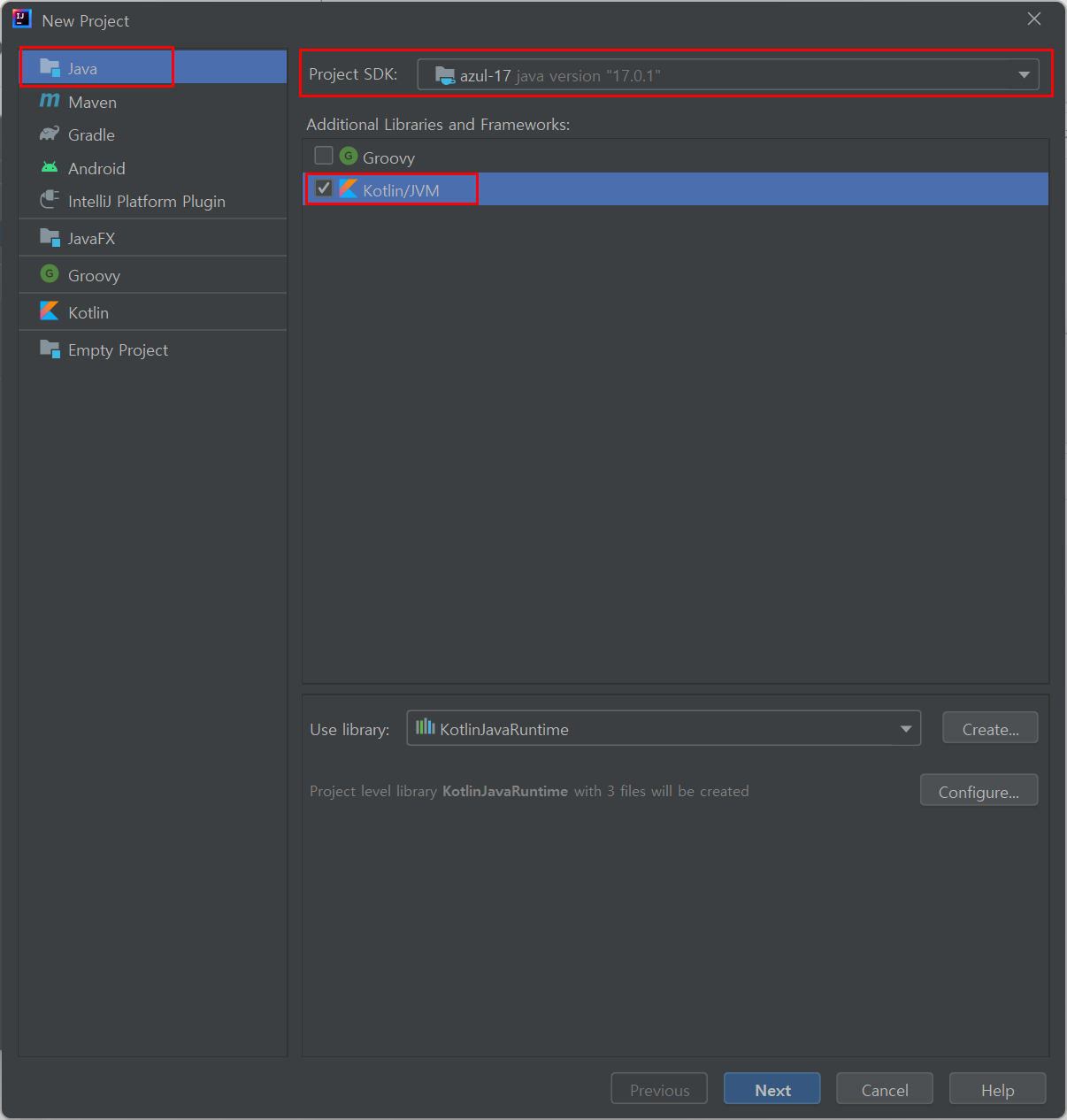
Task: Select the Groovy icon in left sidebar
Action: [x=50, y=274]
